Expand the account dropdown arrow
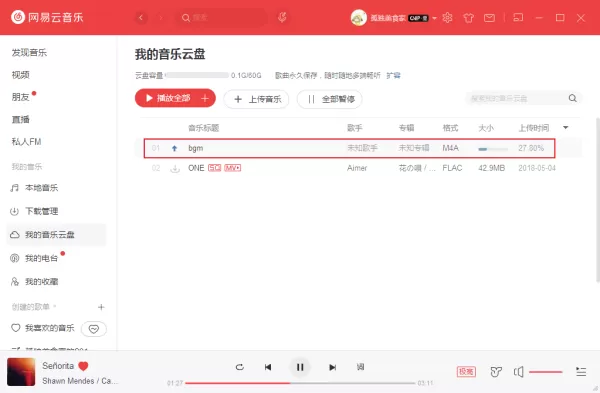This screenshot has height=393, width=600. (x=434, y=18)
